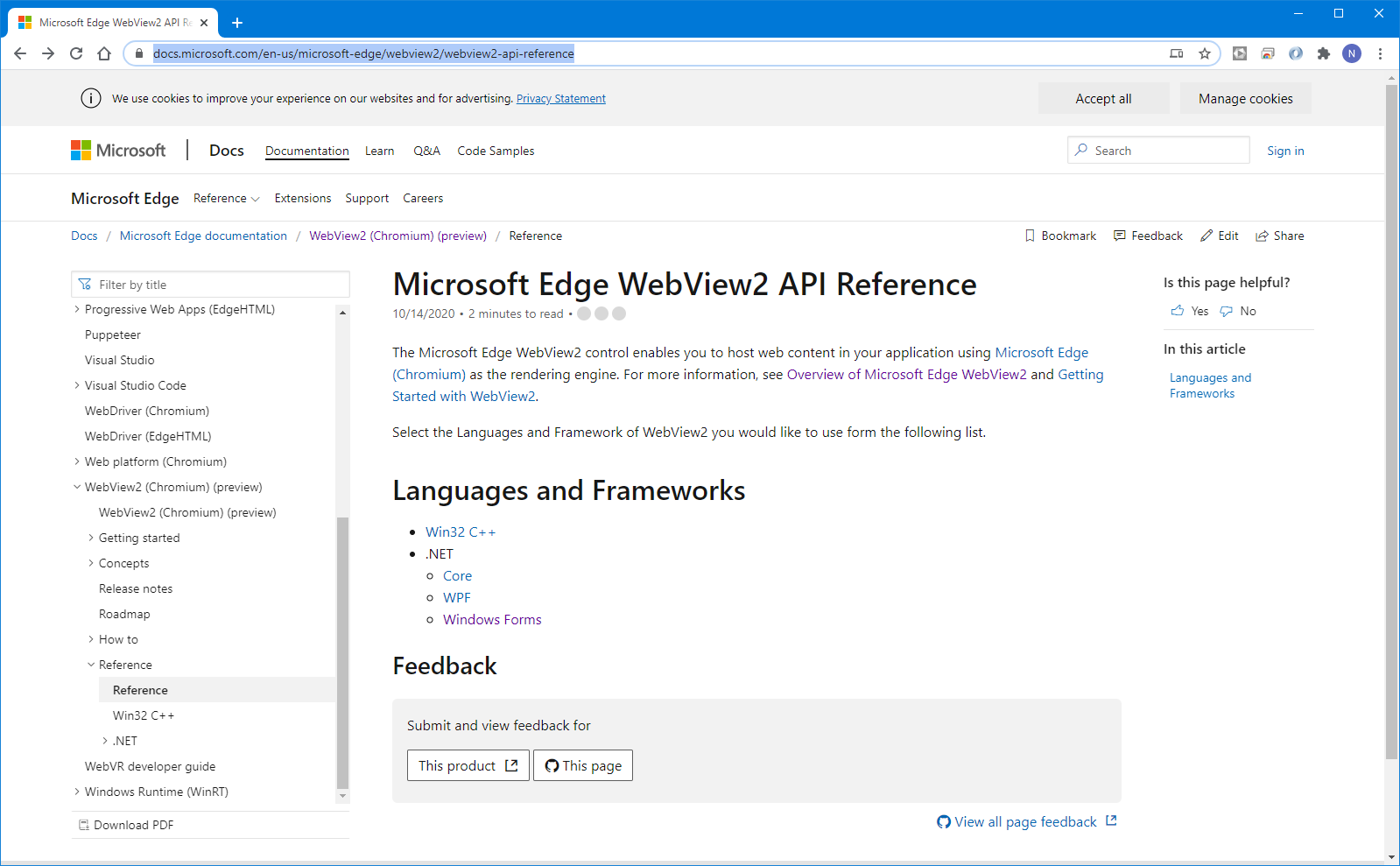1400x866 pixels.
Task: Collapse WebView2 (Chromium) (preview) top node
Action: (x=77, y=487)
